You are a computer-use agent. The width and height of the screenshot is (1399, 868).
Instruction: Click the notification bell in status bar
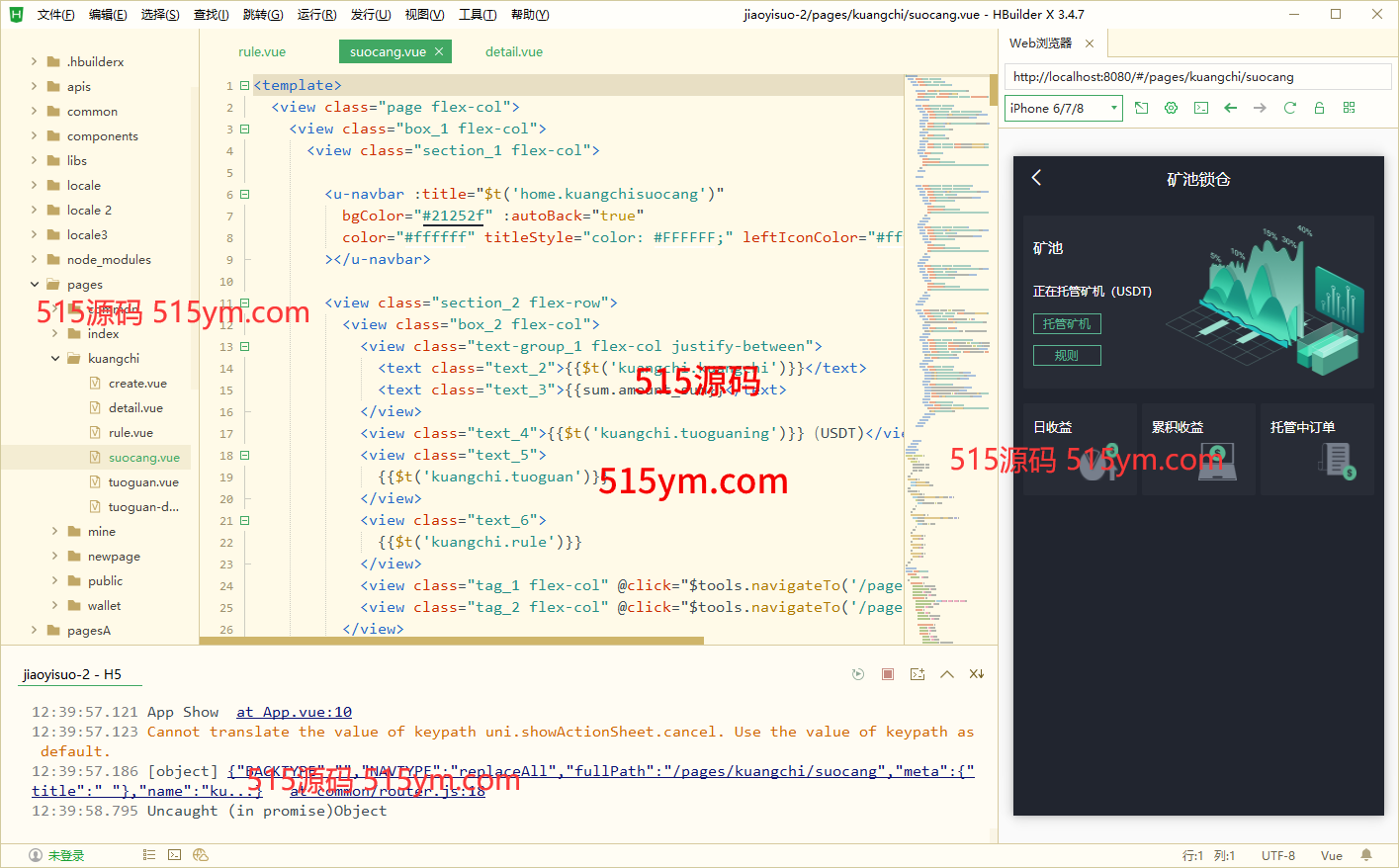(x=1366, y=855)
